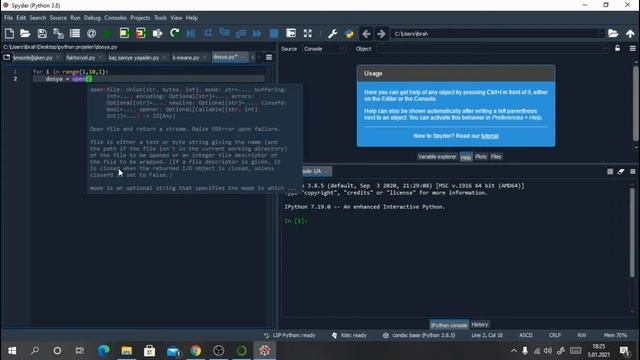Click the step over debug icon
Screen dimensions: 640x360
coord(208,33)
